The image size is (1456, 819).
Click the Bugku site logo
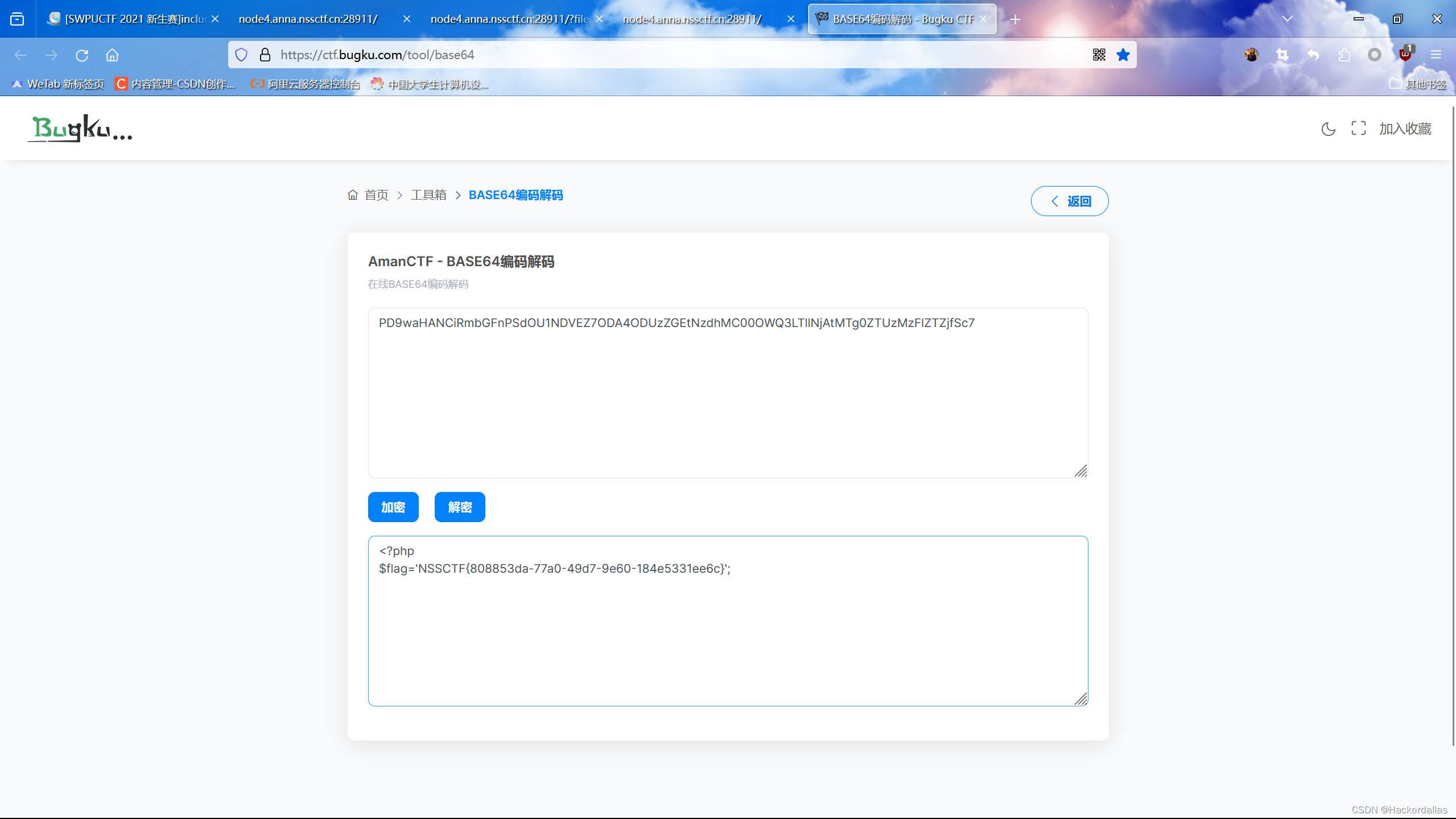pos(80,128)
